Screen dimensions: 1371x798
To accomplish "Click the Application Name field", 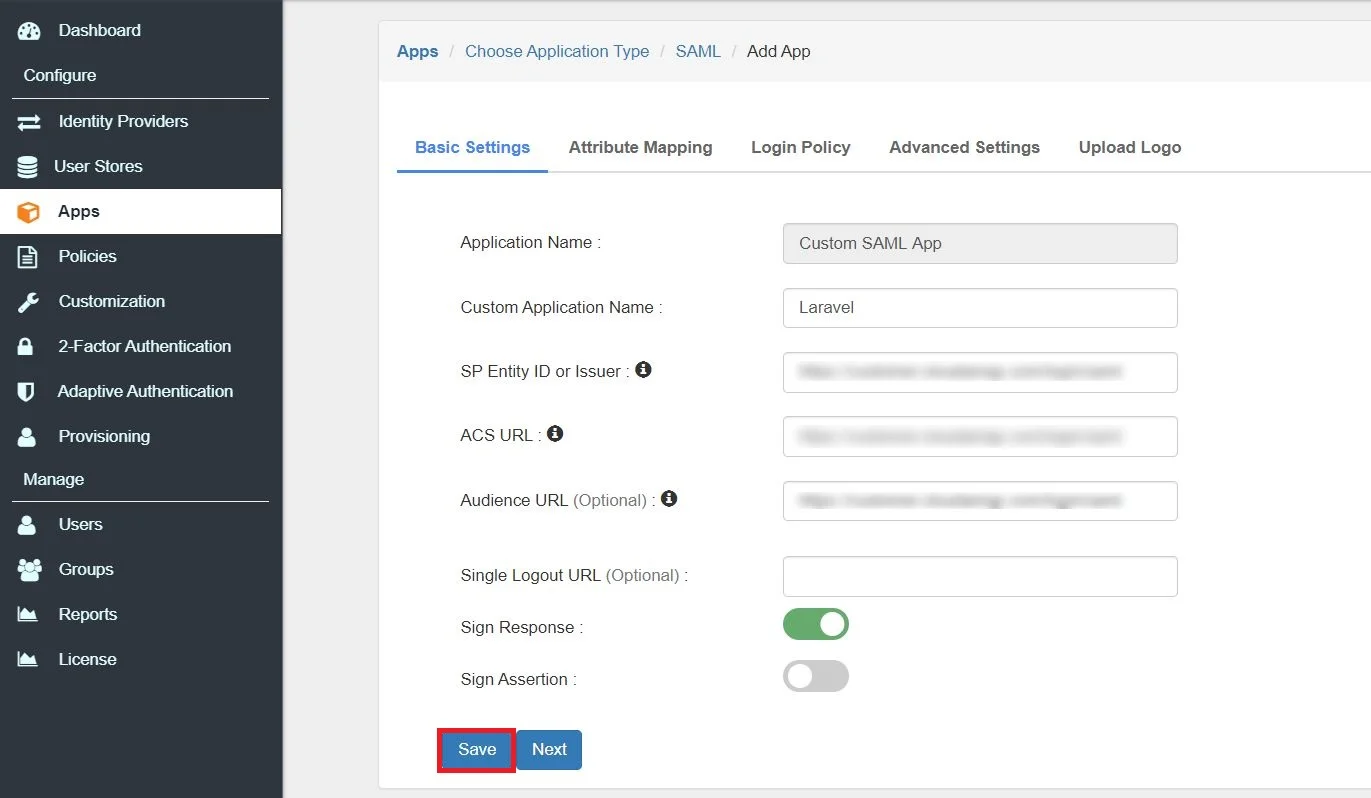I will click(x=980, y=243).
